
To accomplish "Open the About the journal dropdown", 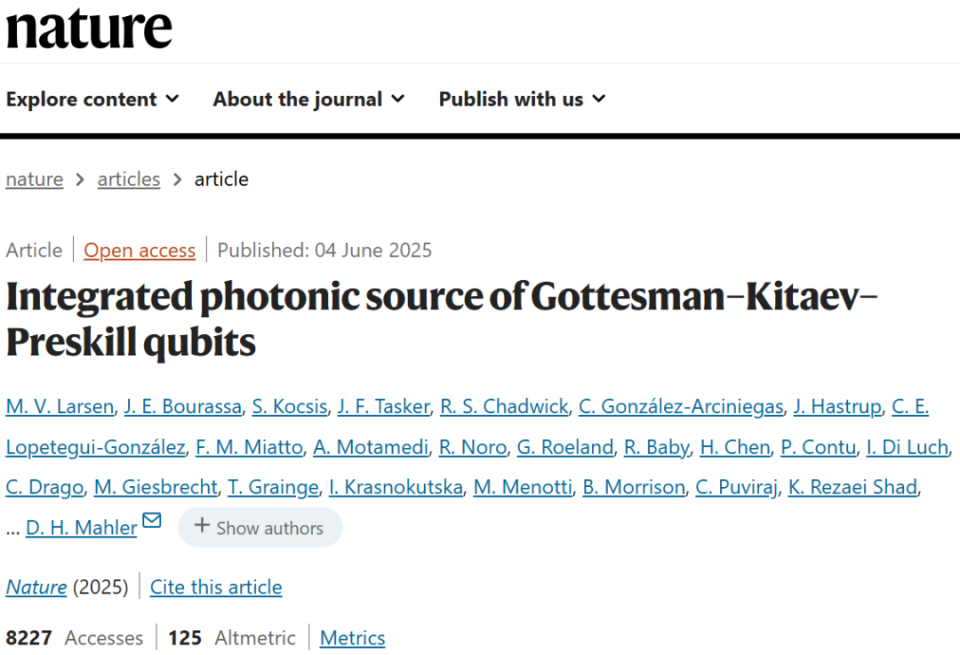I will (308, 99).
